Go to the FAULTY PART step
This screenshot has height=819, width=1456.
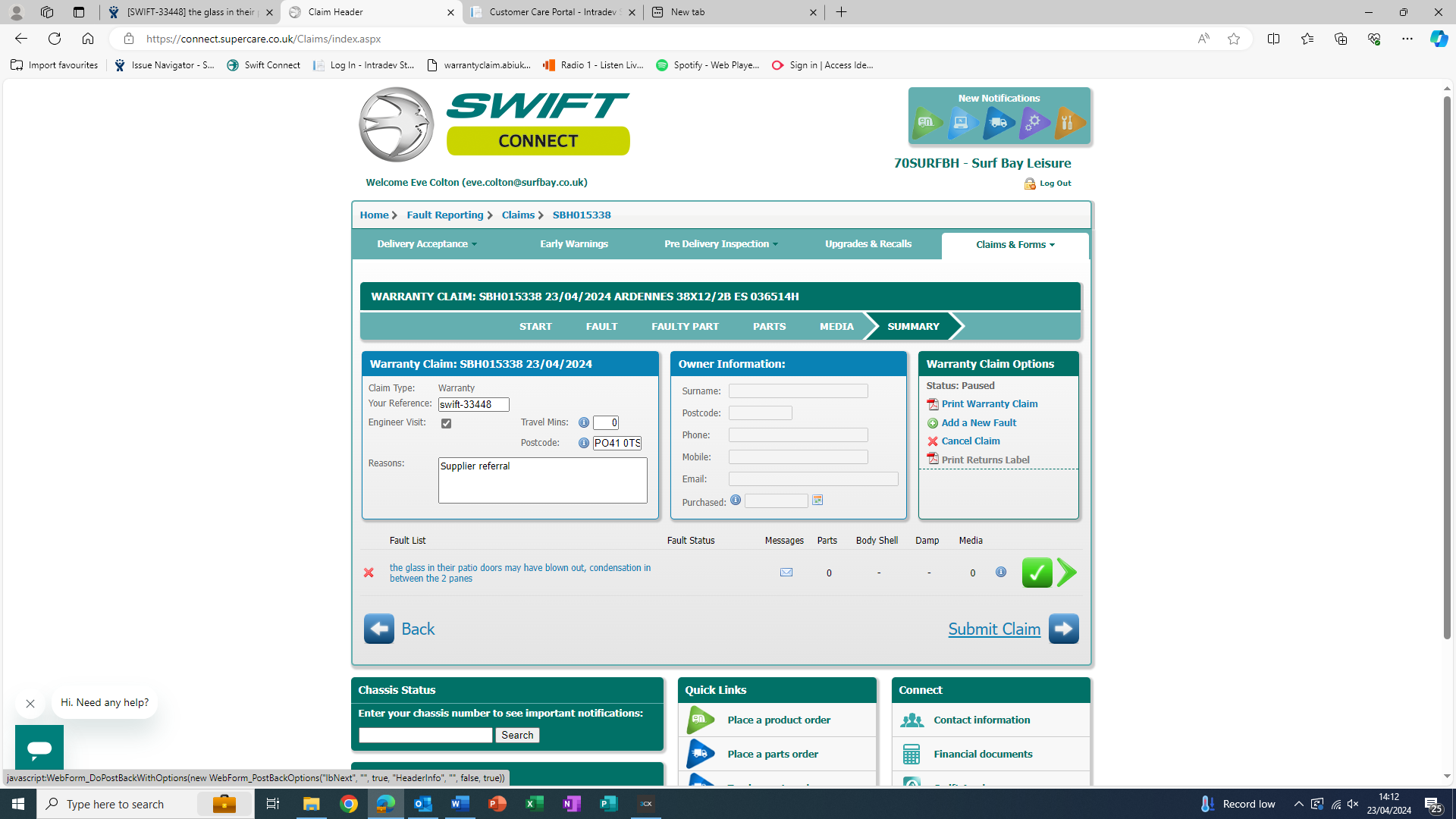coord(685,327)
